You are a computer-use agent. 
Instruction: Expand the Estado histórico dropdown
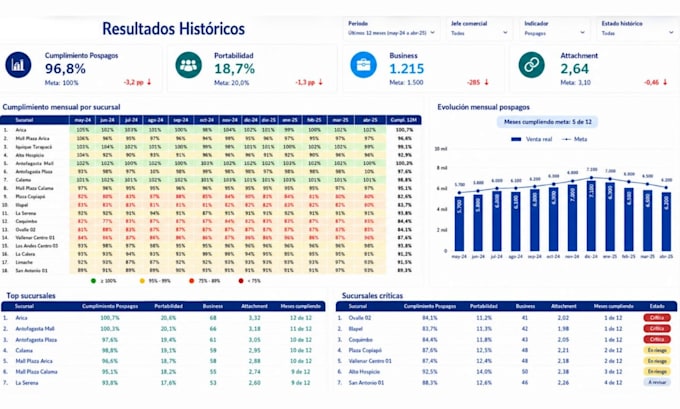coord(638,29)
